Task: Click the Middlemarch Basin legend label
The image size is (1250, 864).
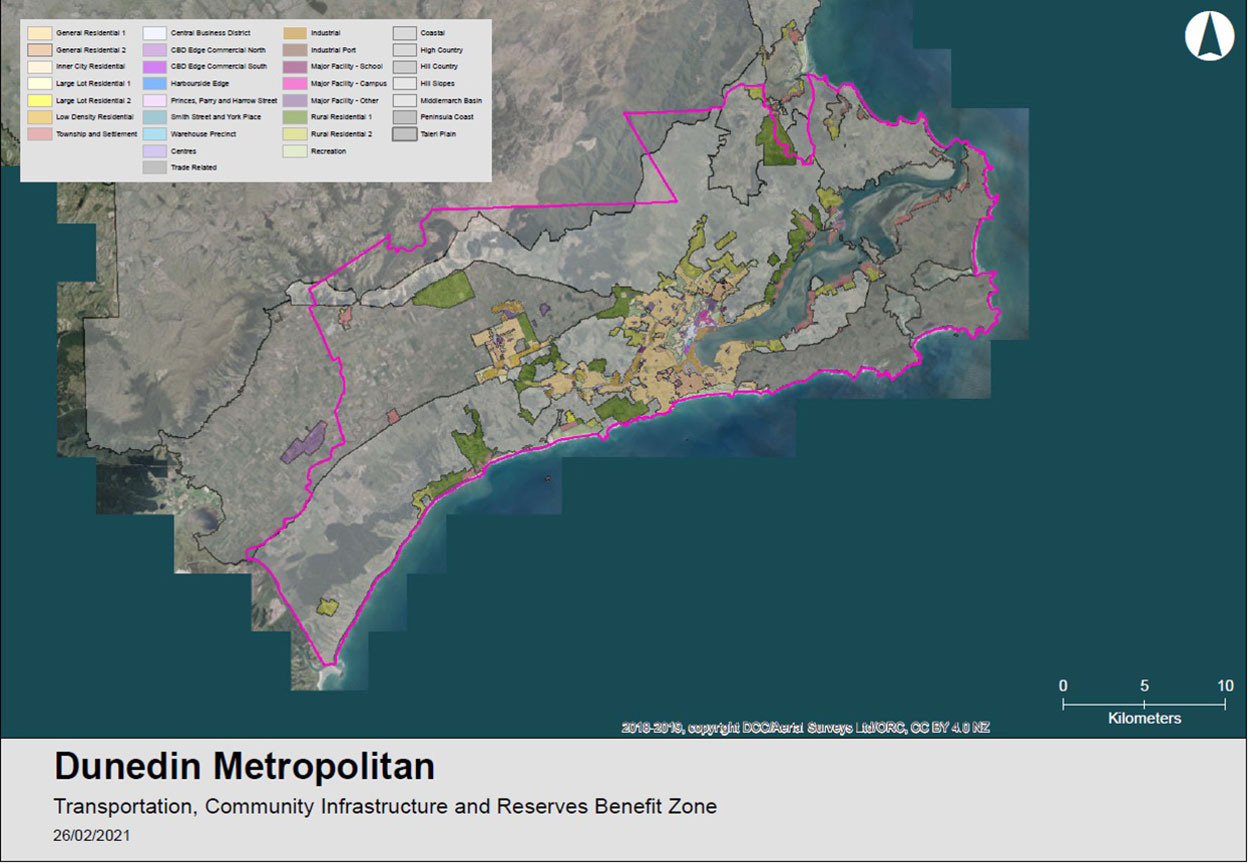Action: [451, 100]
